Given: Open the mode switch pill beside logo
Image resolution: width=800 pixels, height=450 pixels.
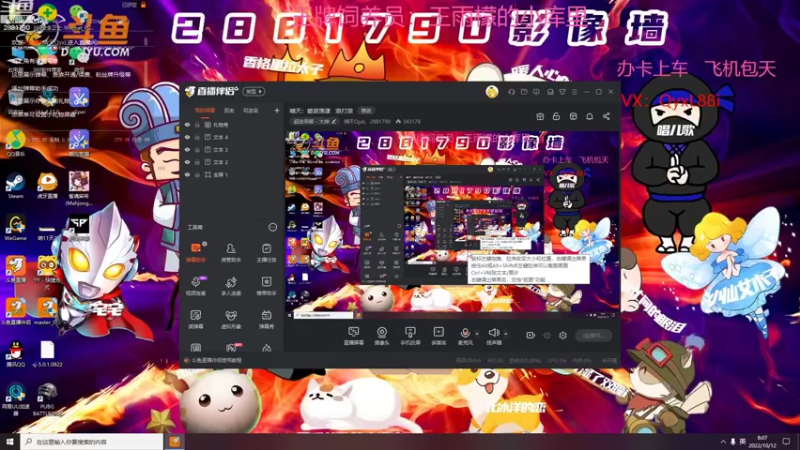Looking at the screenshot, I should (254, 91).
